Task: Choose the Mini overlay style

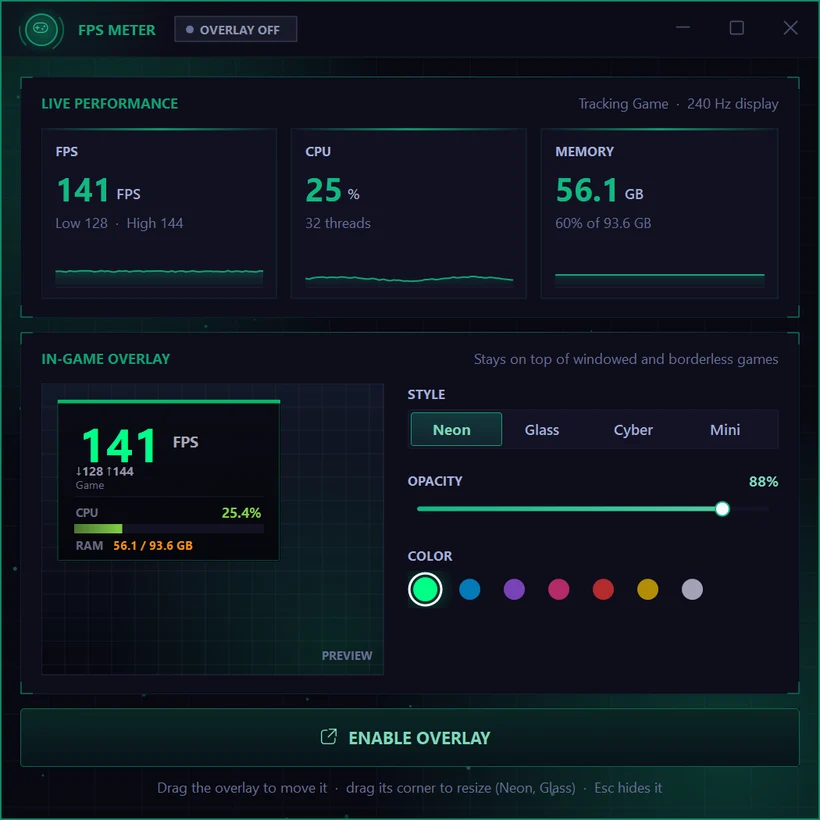Action: coord(725,429)
